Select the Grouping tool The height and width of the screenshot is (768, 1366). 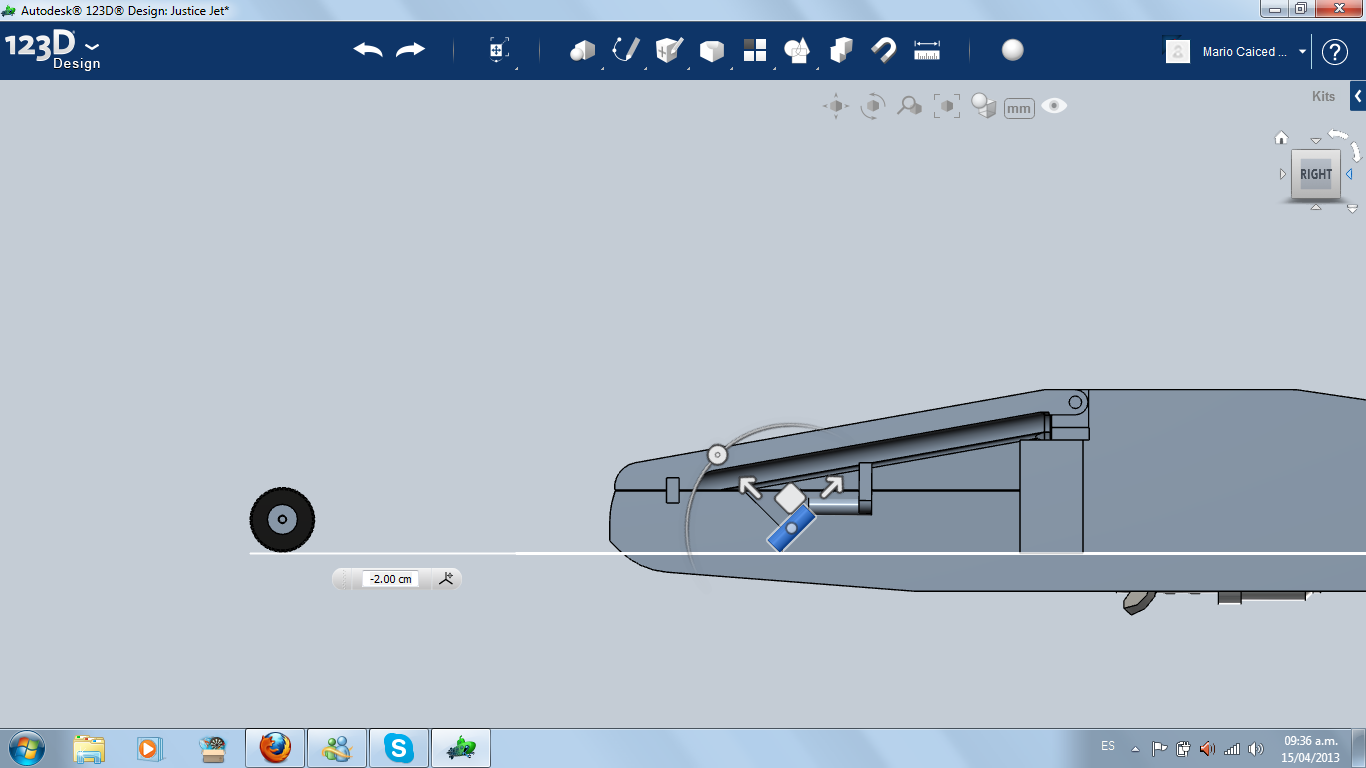click(x=841, y=50)
